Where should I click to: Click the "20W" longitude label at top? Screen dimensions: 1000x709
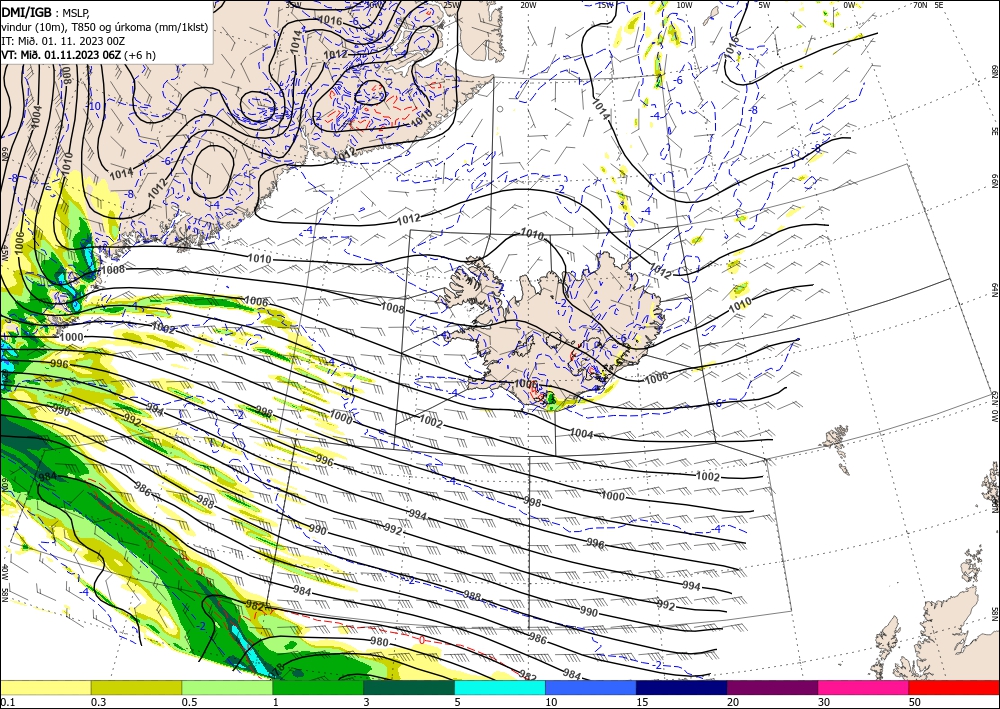pyautogui.click(x=527, y=5)
